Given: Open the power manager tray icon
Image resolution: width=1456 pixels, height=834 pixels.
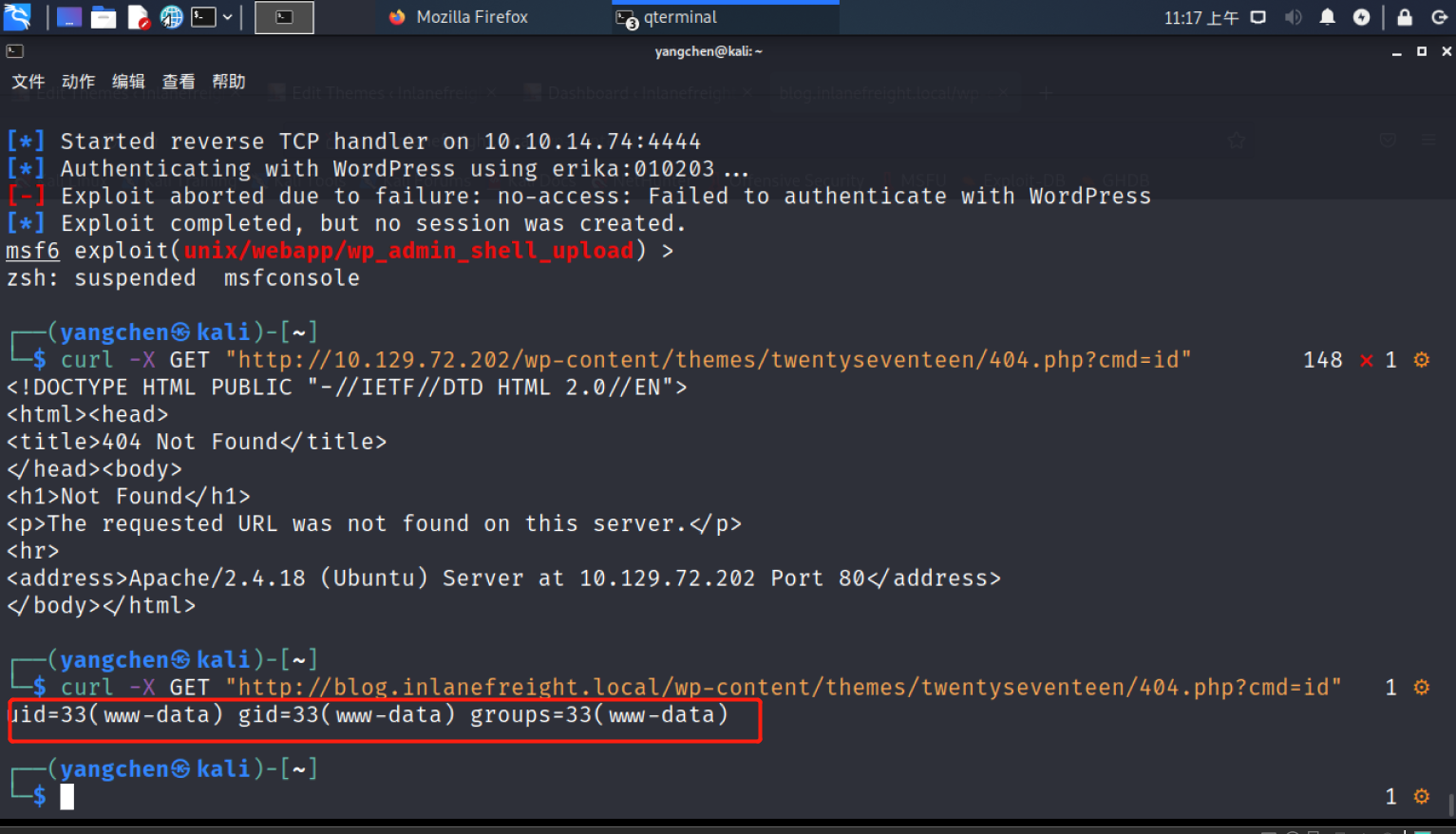Looking at the screenshot, I should tap(1361, 17).
